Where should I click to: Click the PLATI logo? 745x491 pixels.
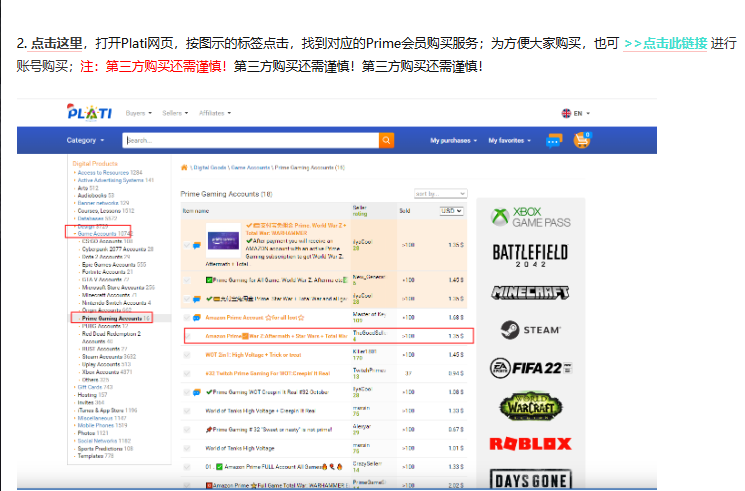[89, 112]
